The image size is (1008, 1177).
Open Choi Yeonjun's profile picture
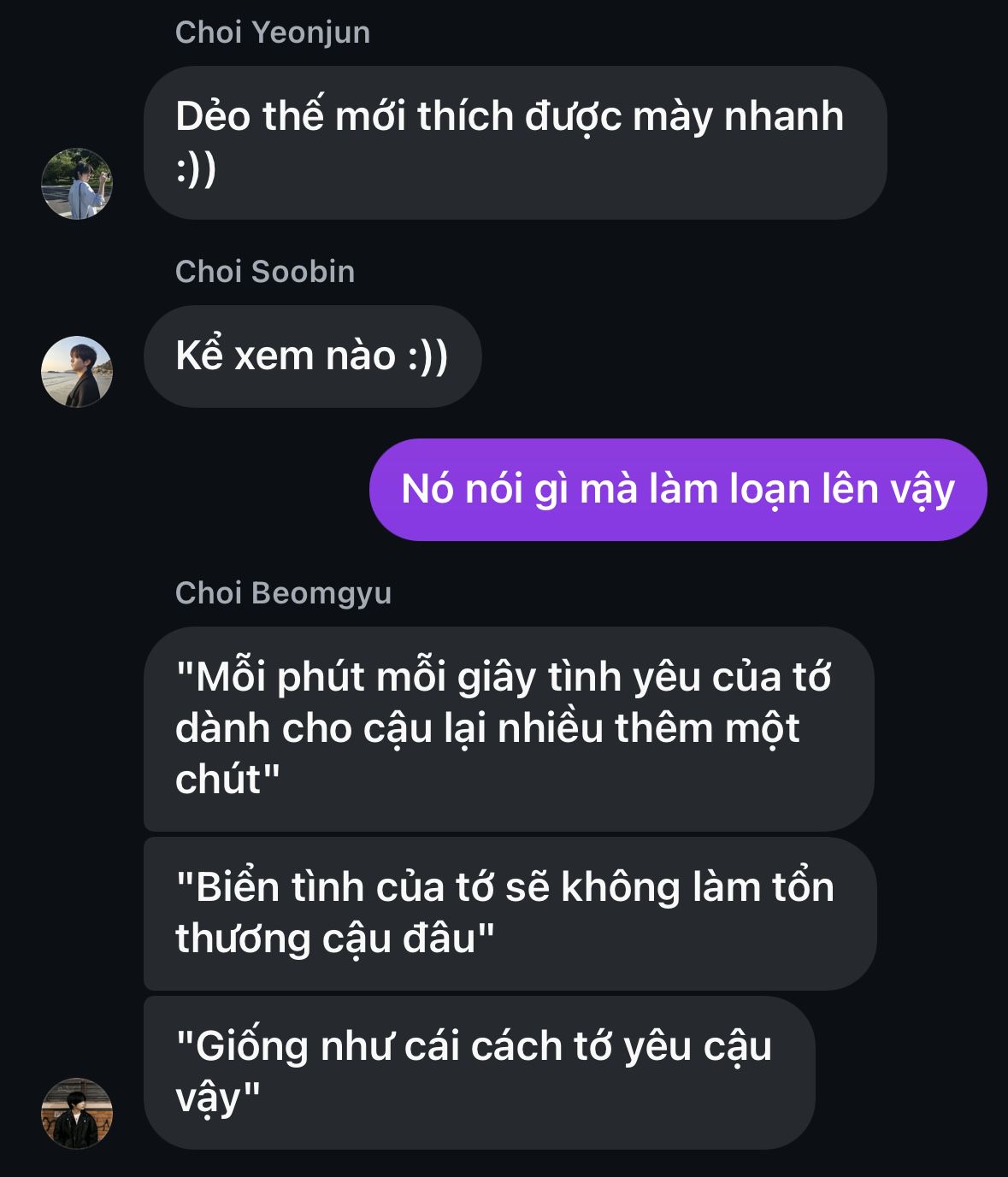(x=77, y=184)
